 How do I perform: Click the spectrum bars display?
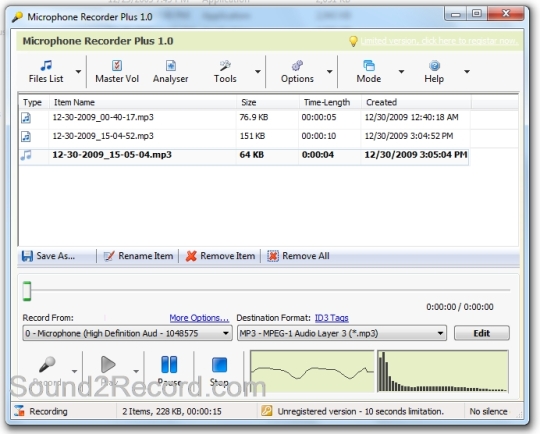coord(443,371)
